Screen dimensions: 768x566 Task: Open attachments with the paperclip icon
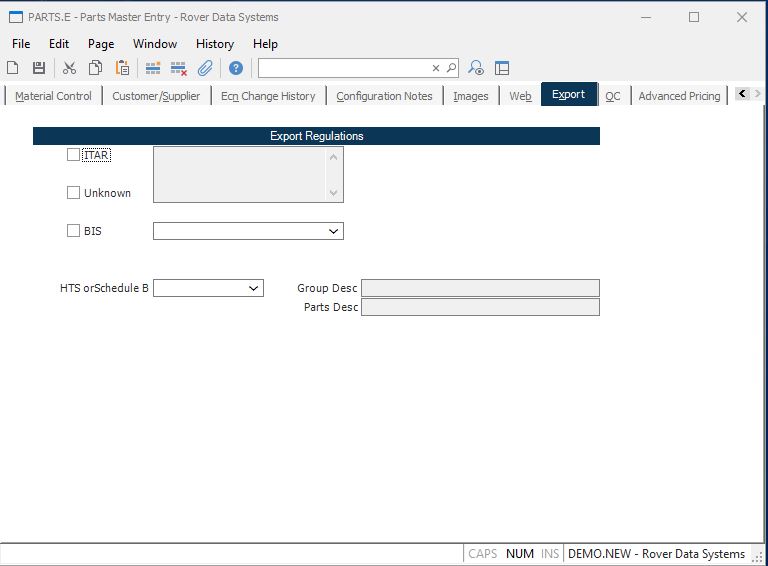205,68
